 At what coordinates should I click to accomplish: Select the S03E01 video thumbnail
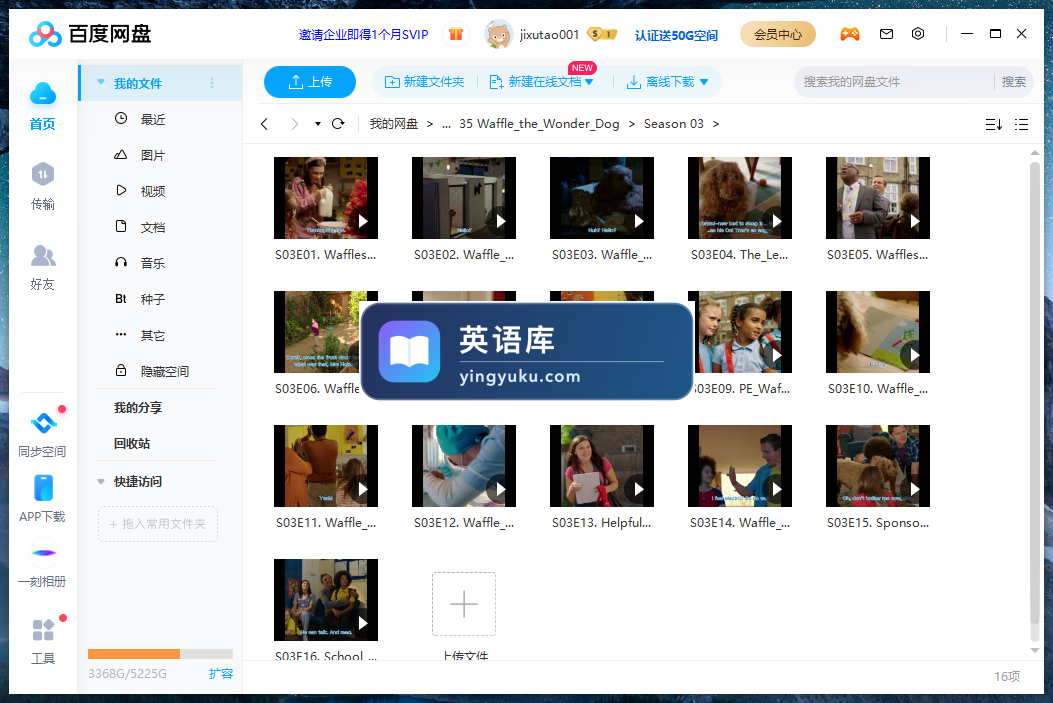326,198
